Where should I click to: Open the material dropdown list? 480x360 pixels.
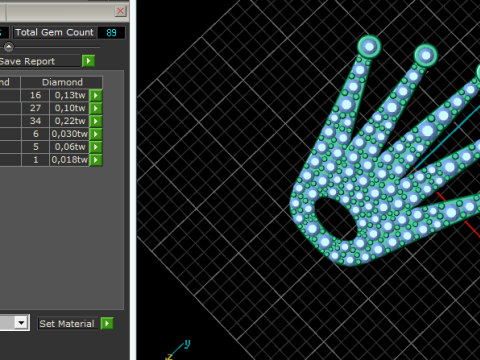pos(21,323)
